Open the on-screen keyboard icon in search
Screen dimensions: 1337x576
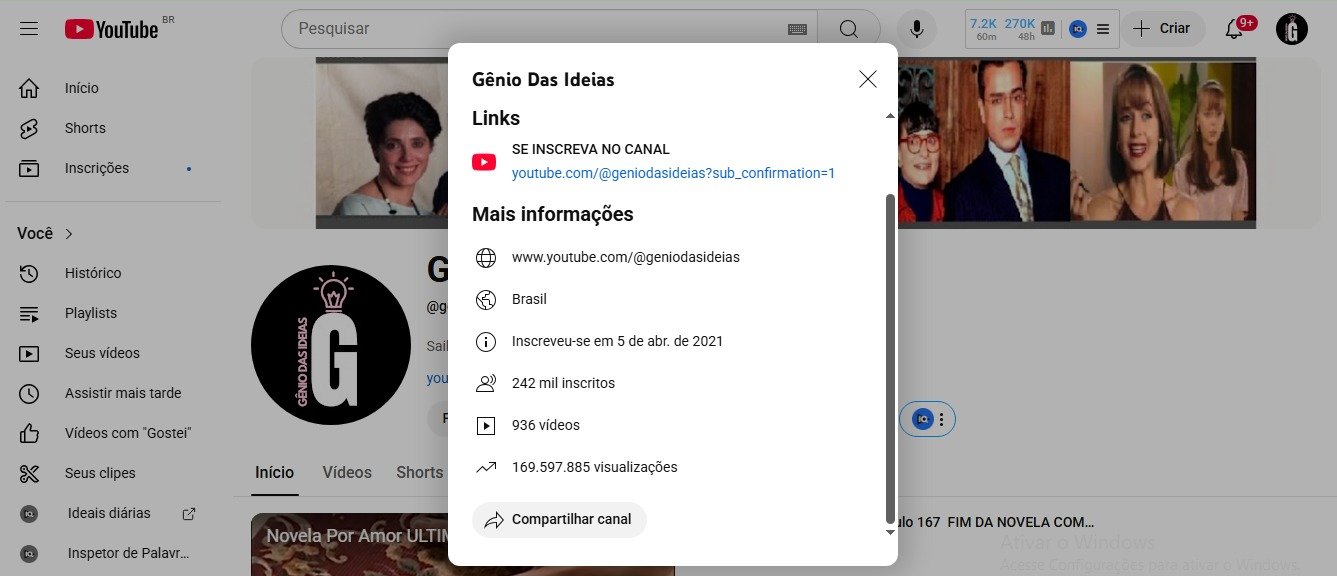(x=797, y=29)
